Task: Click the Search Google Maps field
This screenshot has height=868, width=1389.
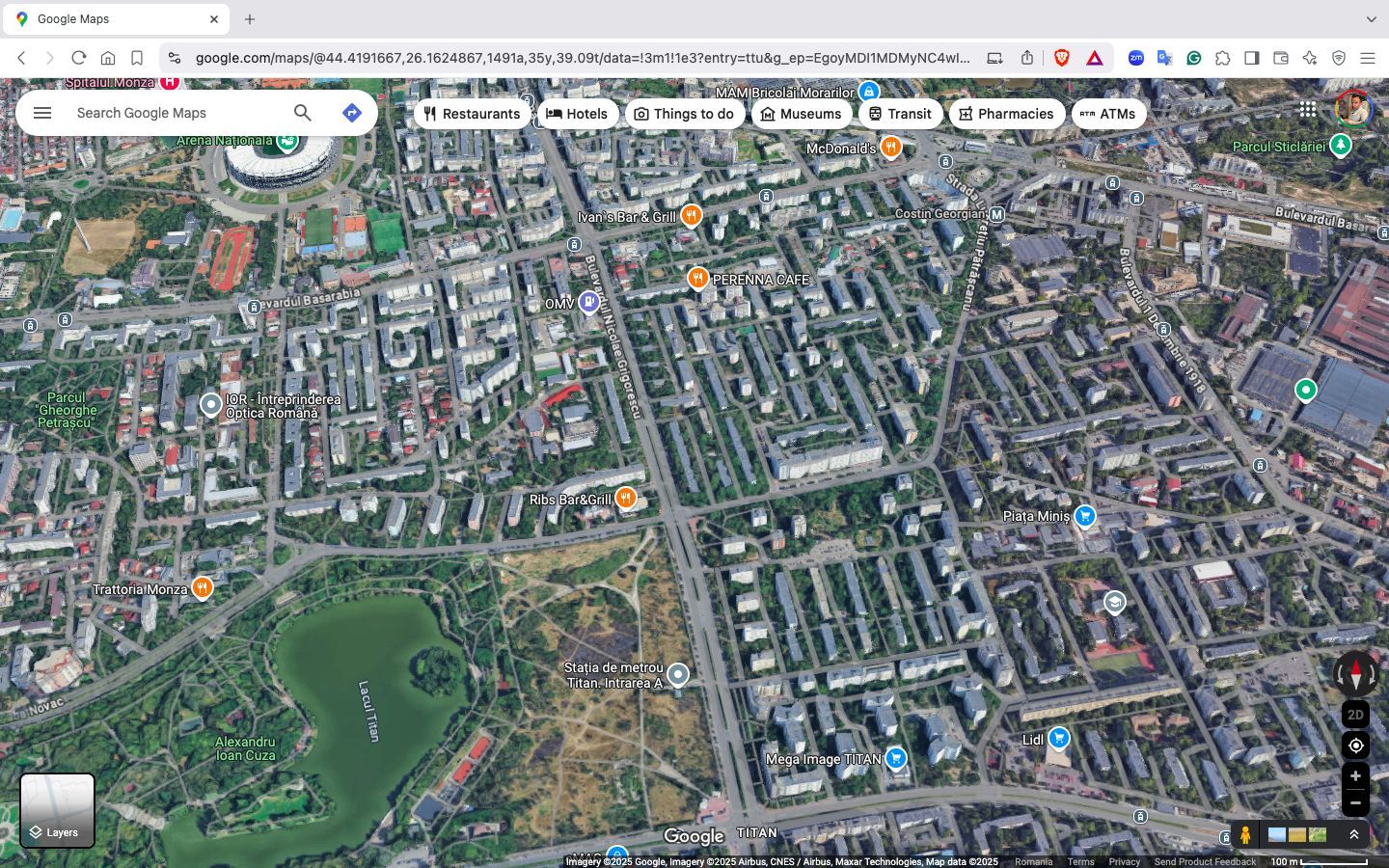Action: [178, 113]
